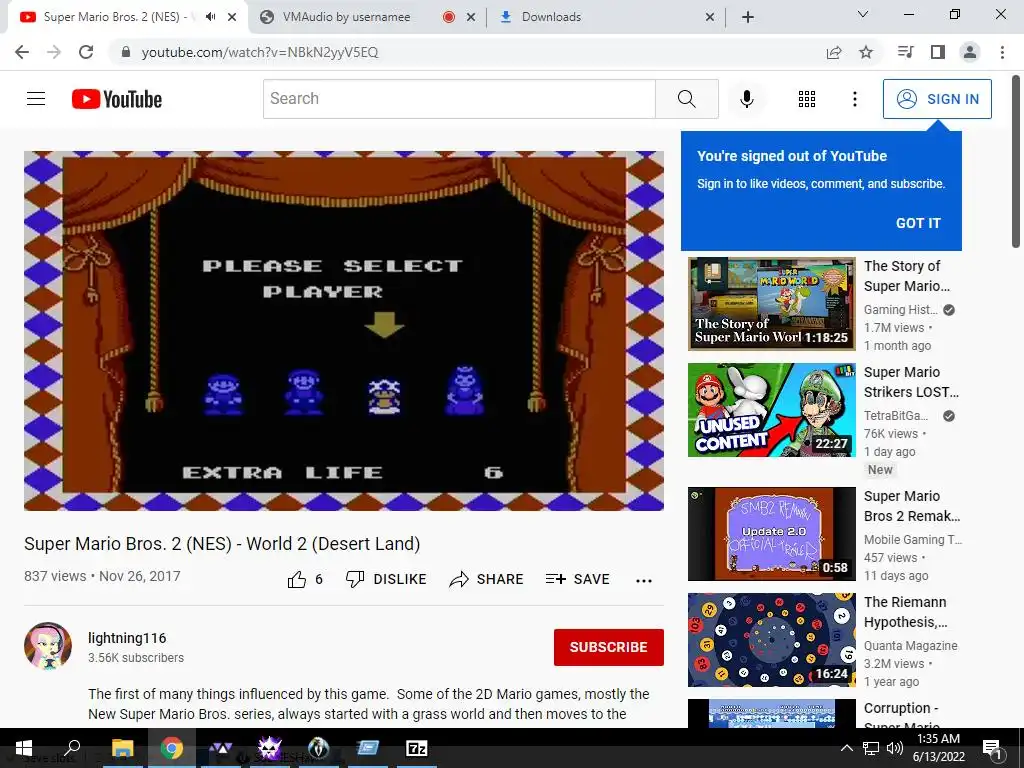Image resolution: width=1024 pixels, height=768 pixels.
Task: Dismiss signed-out notice with GOT IT
Action: click(x=918, y=223)
